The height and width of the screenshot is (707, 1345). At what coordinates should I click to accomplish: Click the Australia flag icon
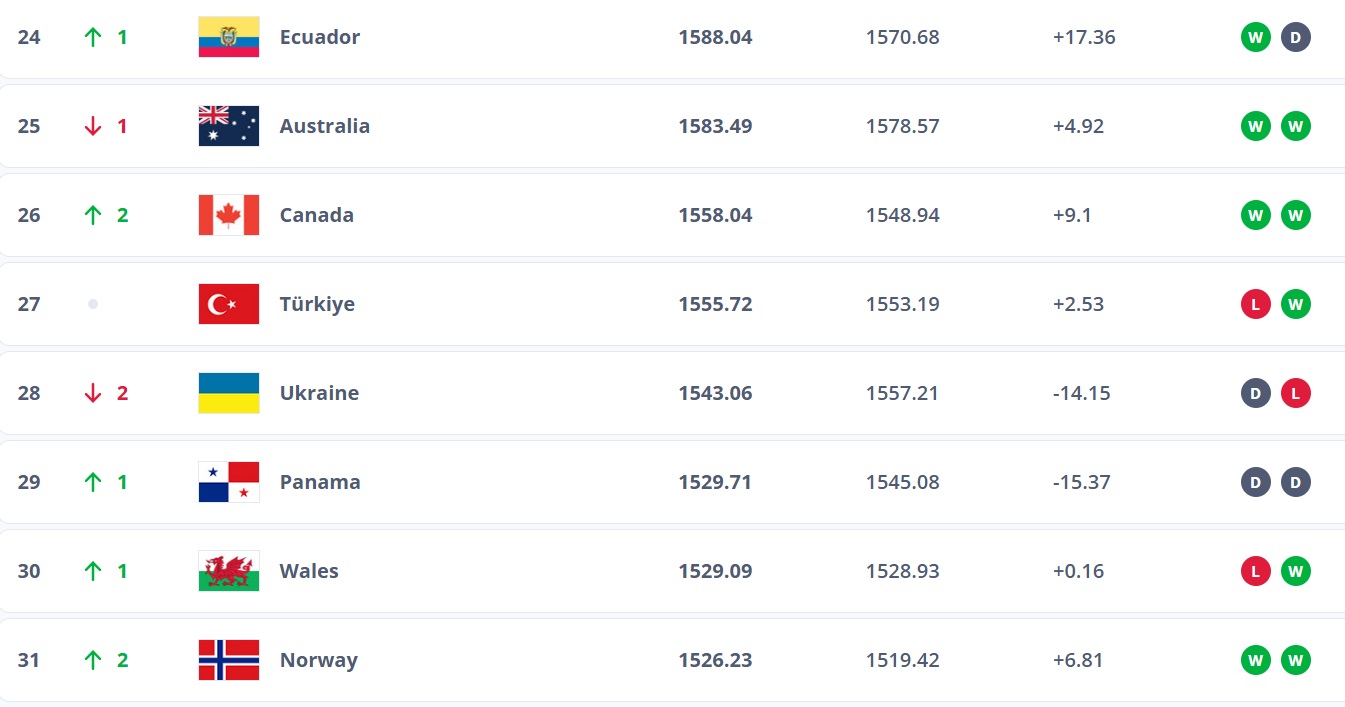[x=229, y=126]
